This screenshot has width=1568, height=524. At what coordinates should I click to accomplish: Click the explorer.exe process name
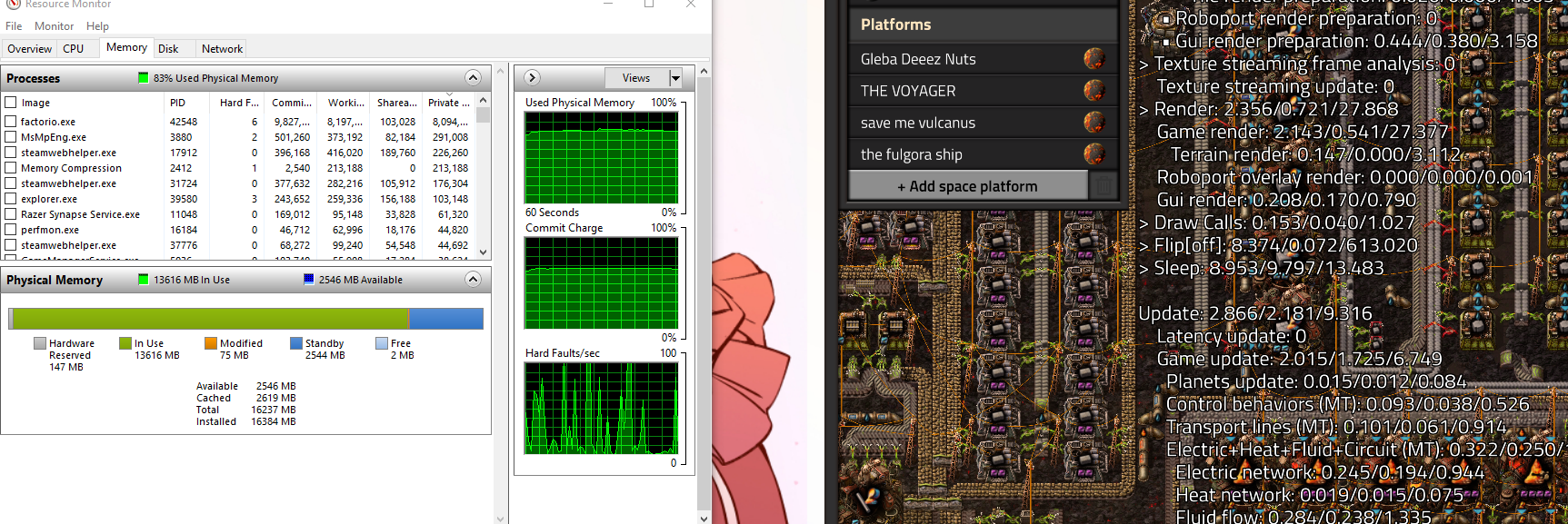coord(49,199)
